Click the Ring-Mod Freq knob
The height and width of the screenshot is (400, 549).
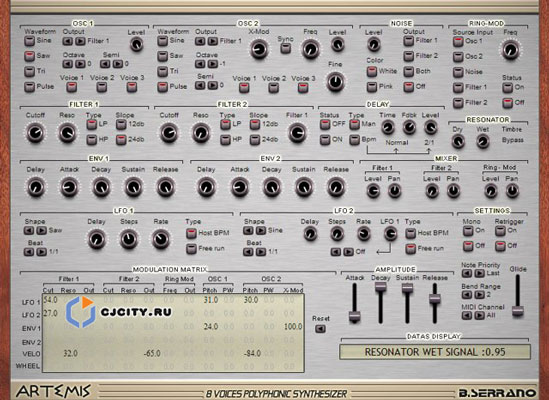[510, 49]
